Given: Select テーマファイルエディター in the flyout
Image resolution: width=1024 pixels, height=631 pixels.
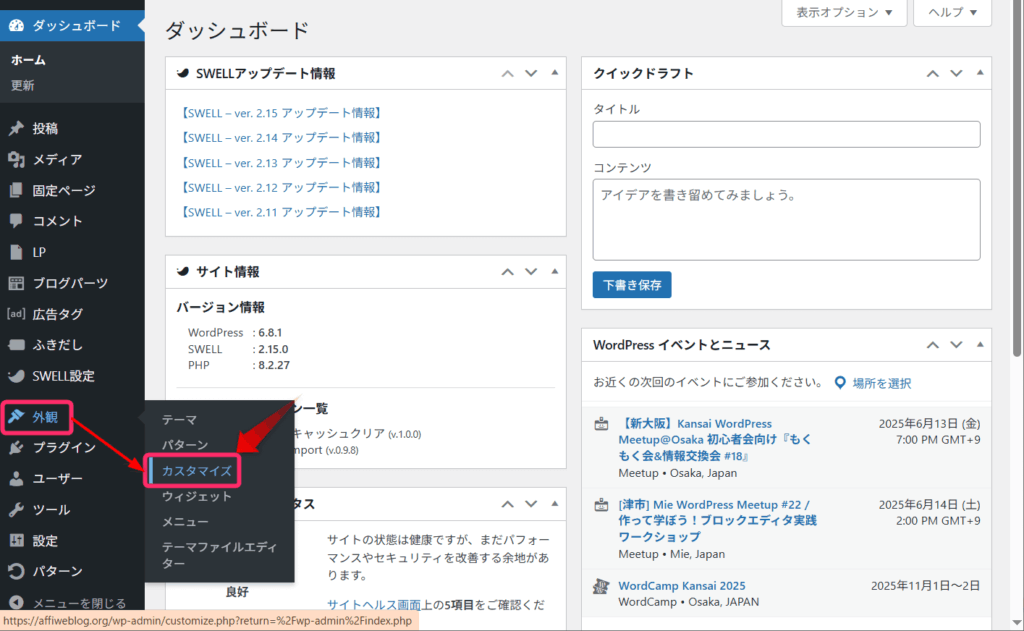Looking at the screenshot, I should click(219, 555).
